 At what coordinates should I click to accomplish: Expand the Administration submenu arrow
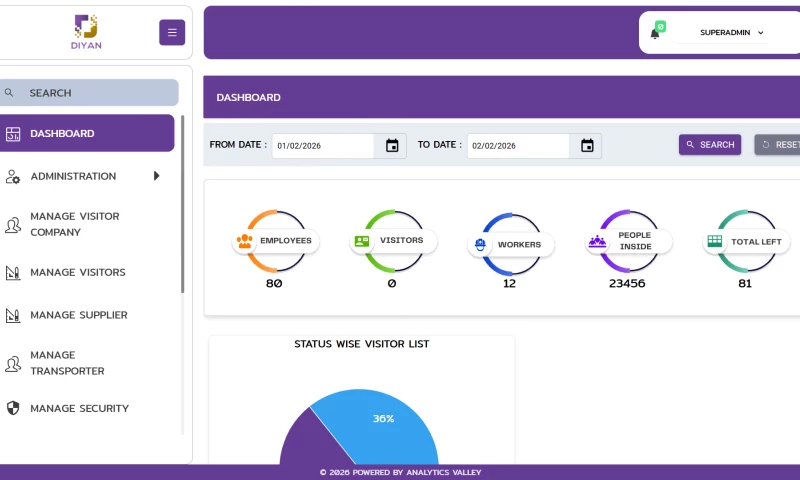click(x=157, y=176)
